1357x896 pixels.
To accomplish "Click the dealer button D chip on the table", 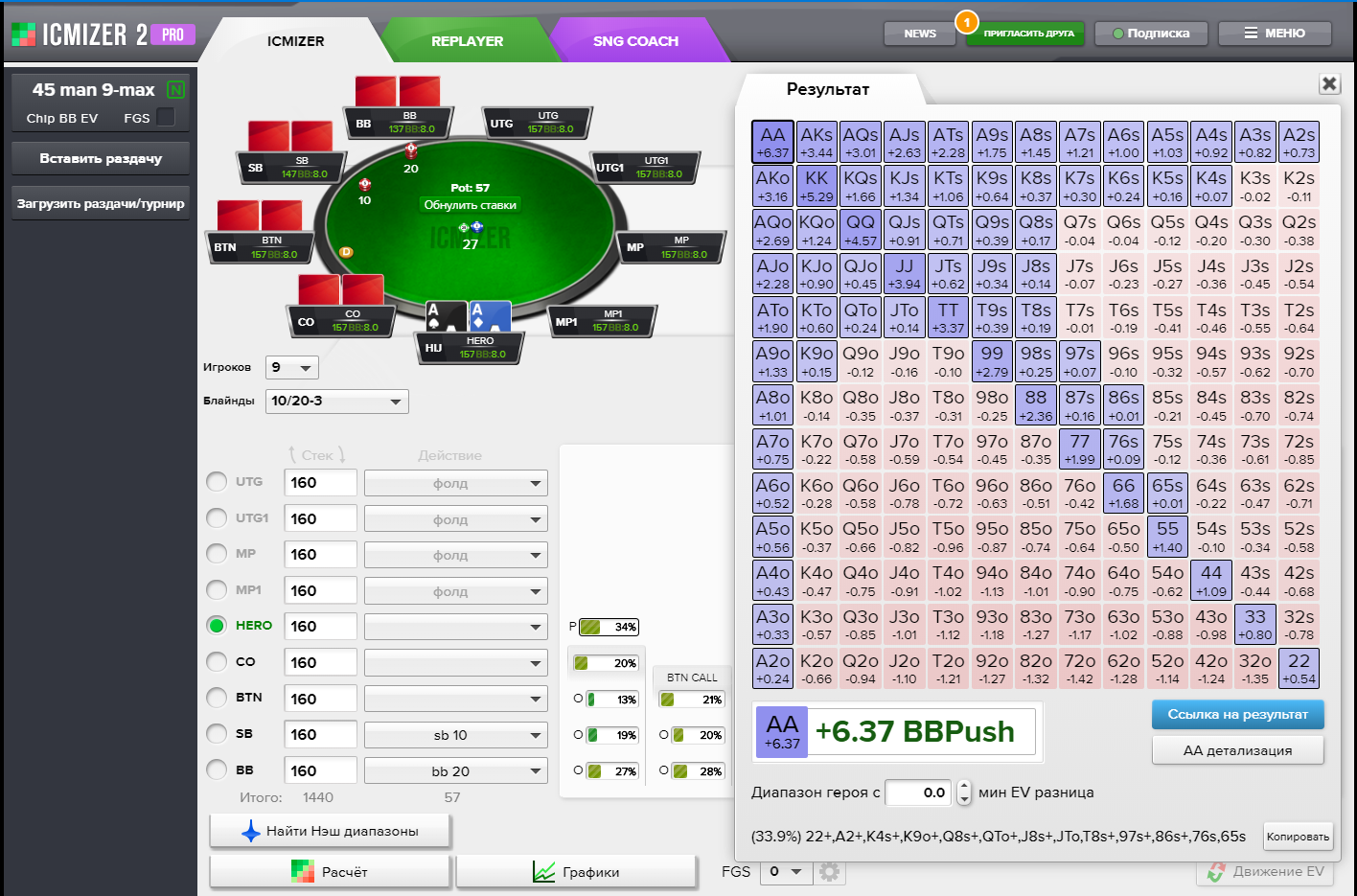I will pyautogui.click(x=346, y=252).
